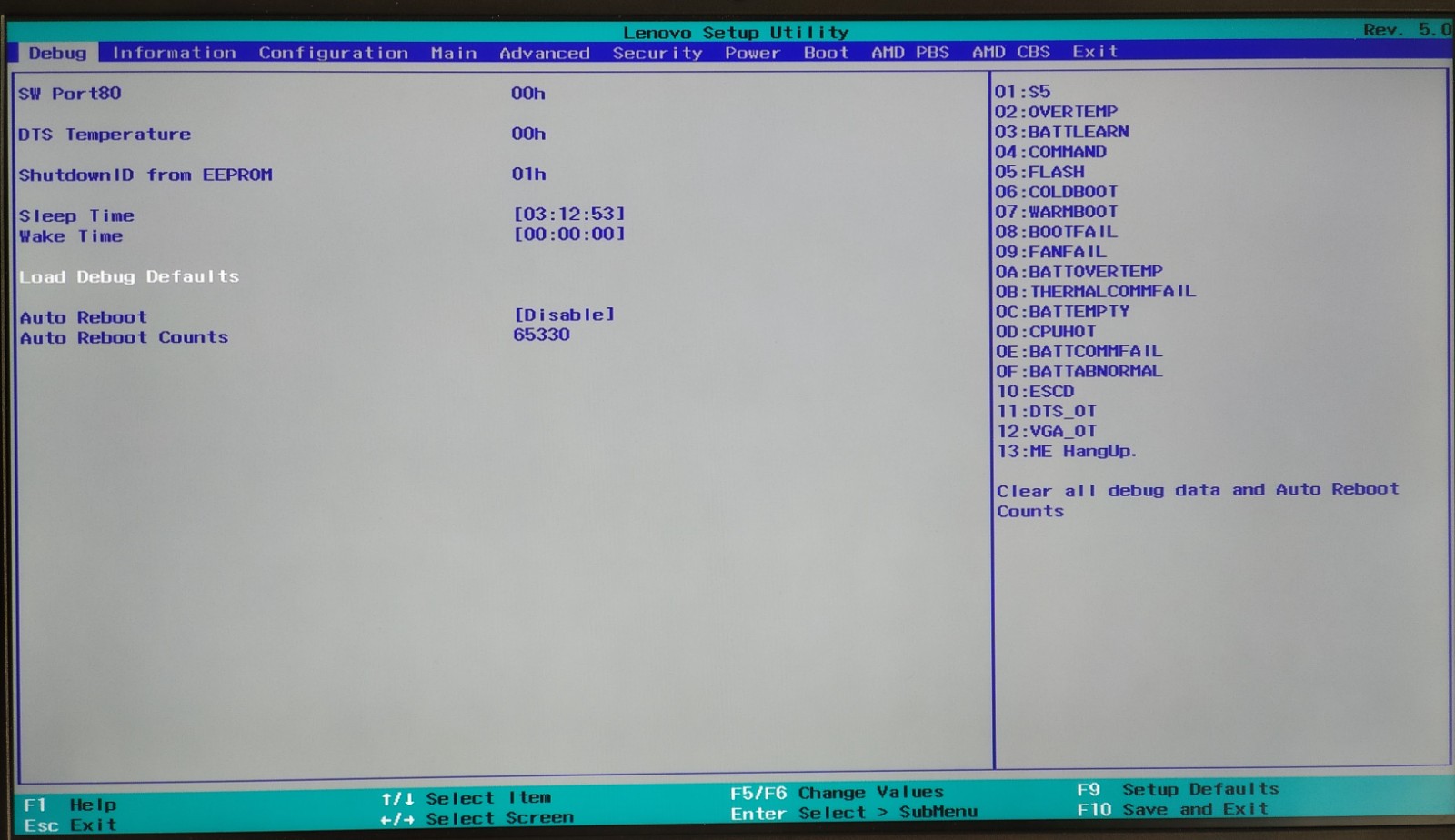Open the AMD CBS tab
The height and width of the screenshot is (840, 1455).
point(1010,52)
